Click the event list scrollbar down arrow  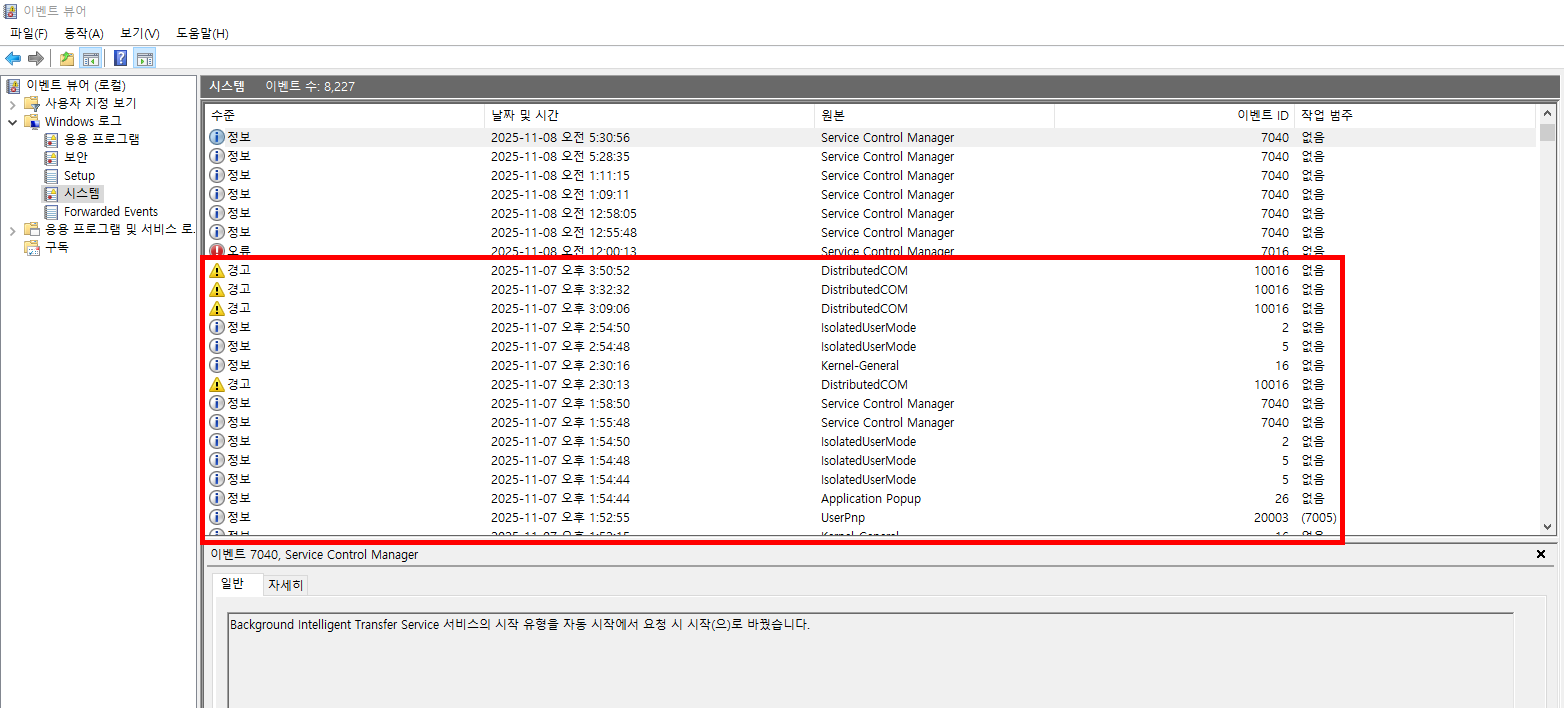1547,526
